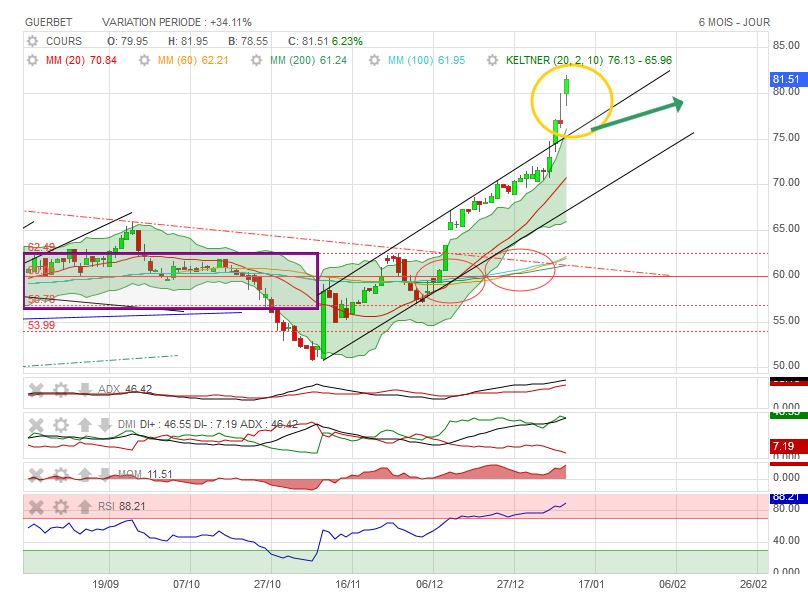Click the MOM 11.51 label
This screenshot has width=808, height=599.
pyautogui.click(x=145, y=474)
